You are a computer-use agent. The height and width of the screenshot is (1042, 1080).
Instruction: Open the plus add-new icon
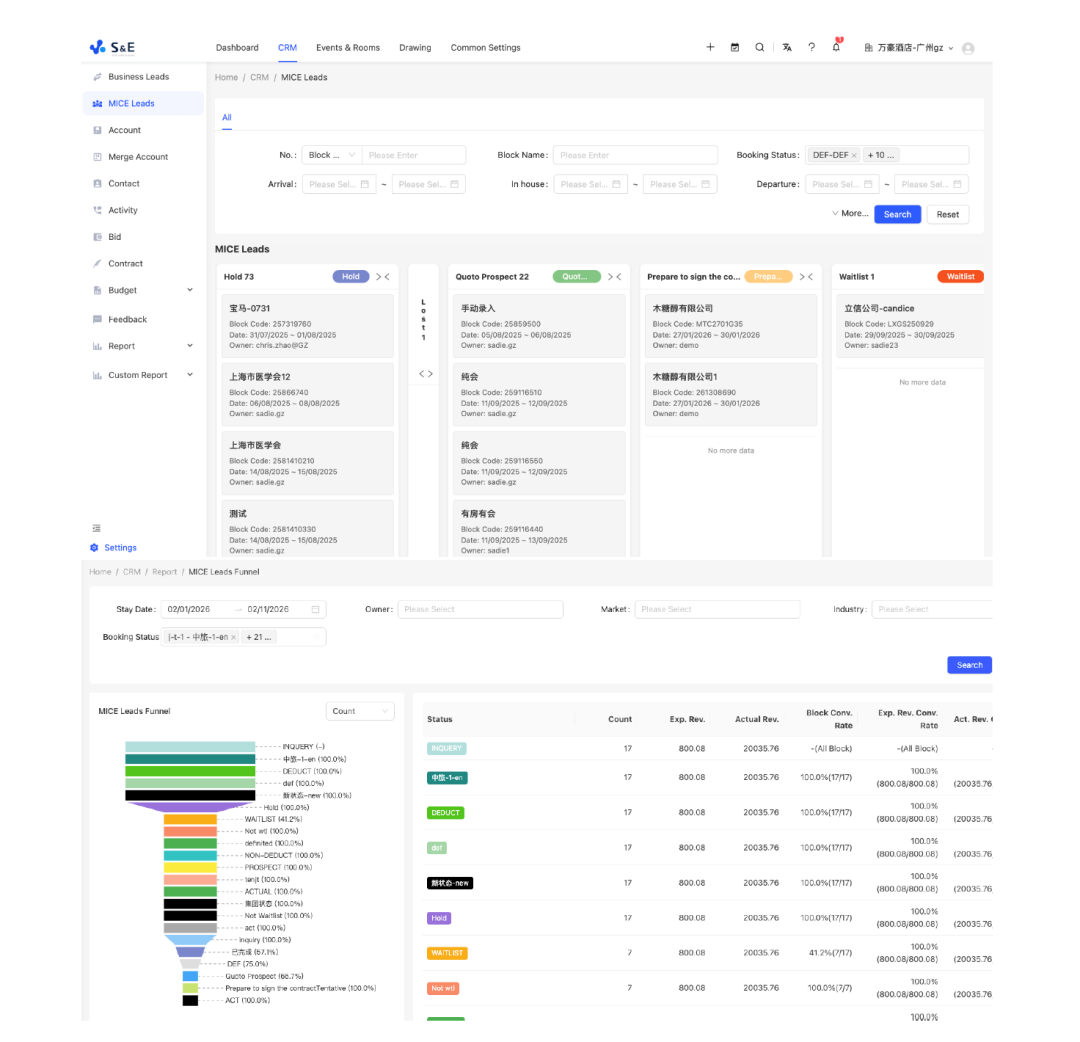(710, 48)
